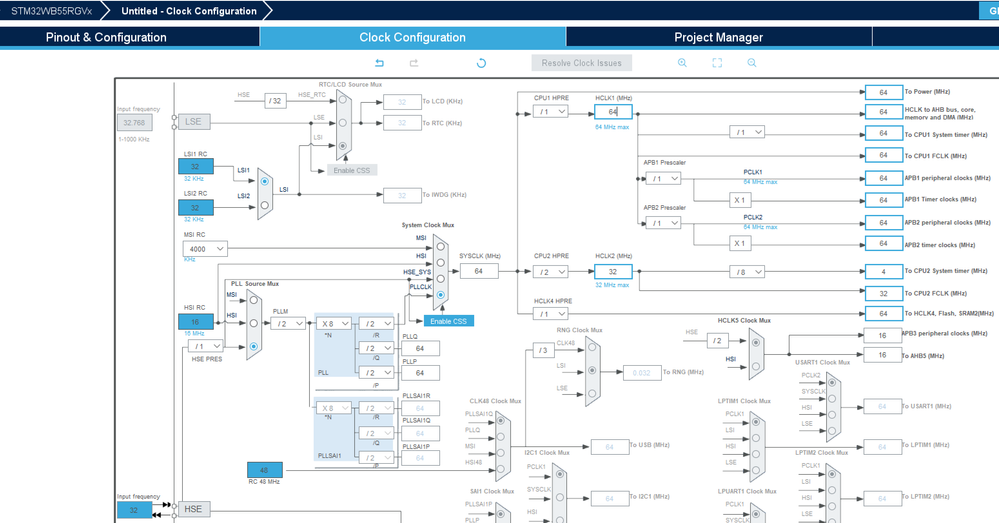Select HSI in the PLL Source Mux

[x=254, y=323]
